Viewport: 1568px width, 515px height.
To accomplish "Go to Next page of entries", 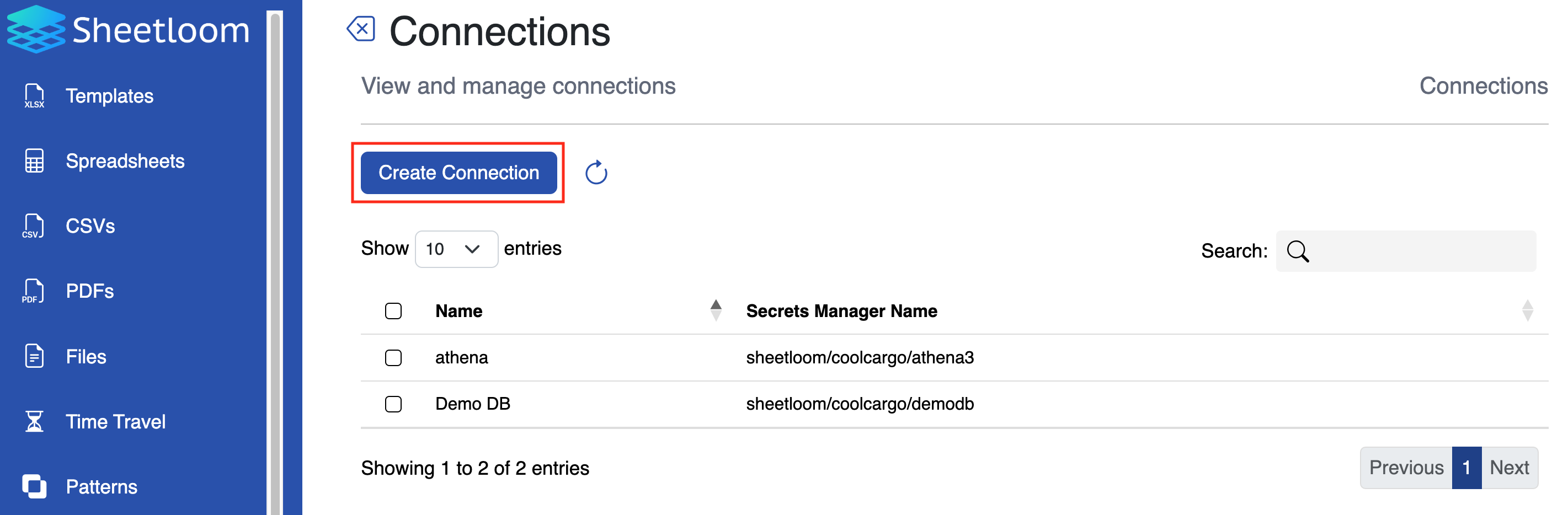I will (1509, 468).
